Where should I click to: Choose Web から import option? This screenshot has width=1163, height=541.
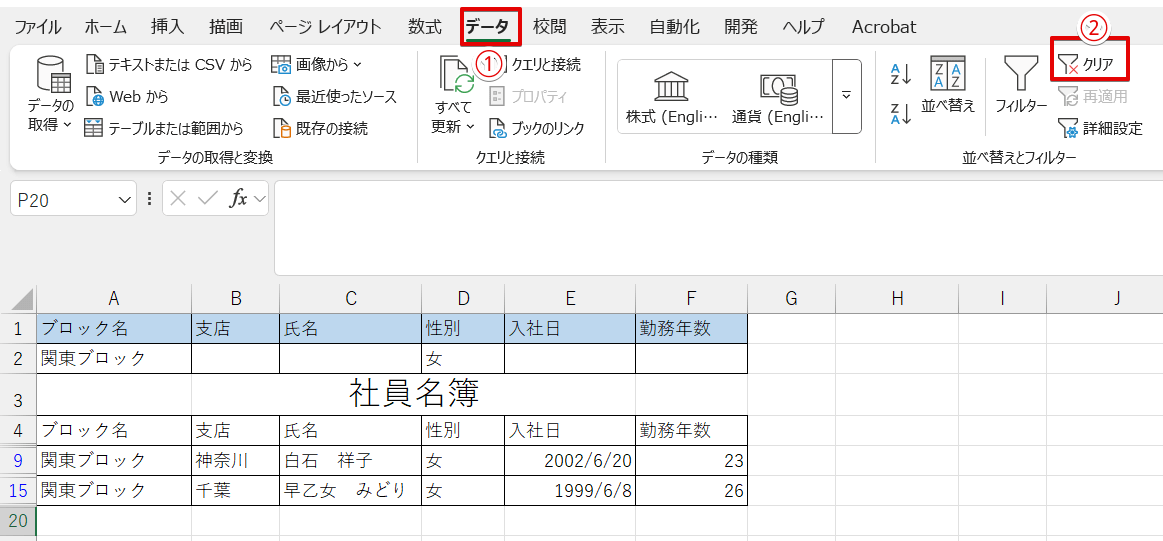(x=128, y=96)
